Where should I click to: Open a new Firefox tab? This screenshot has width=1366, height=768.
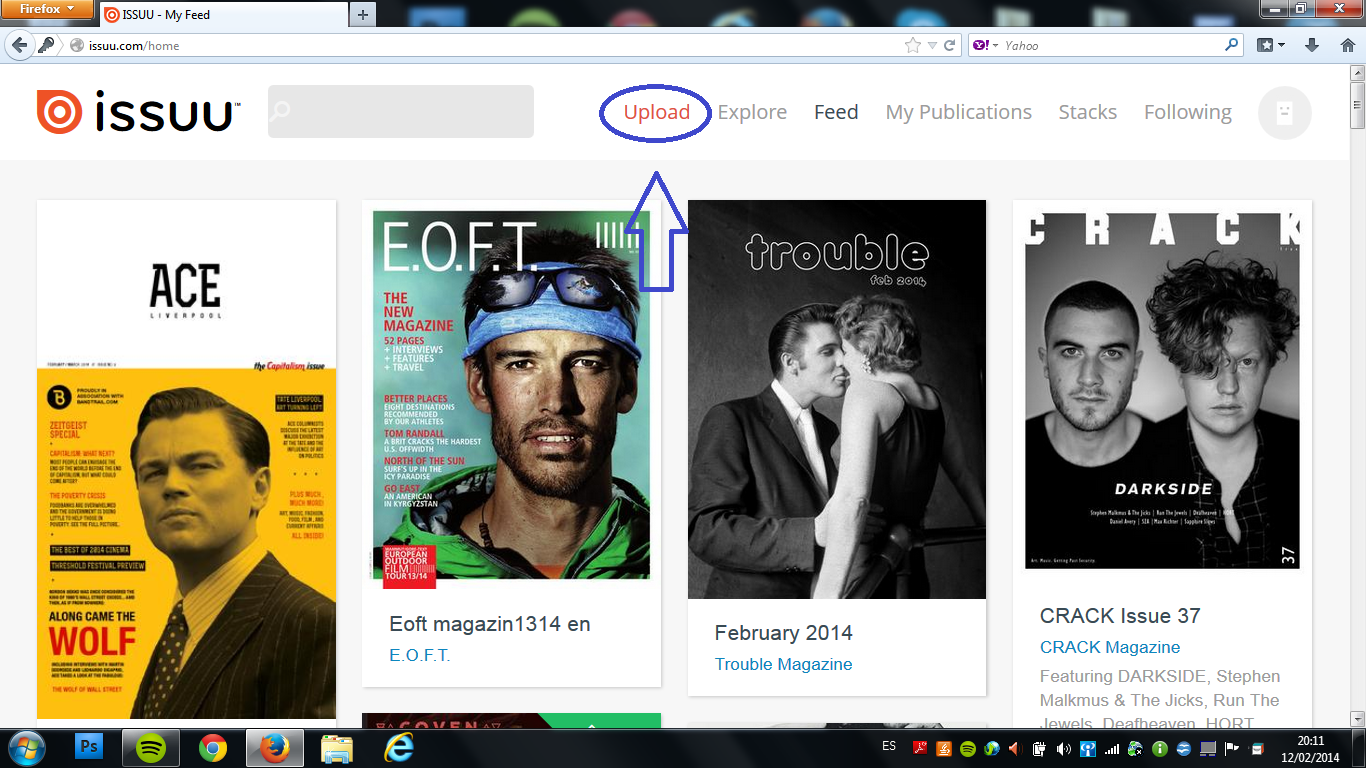pos(363,14)
